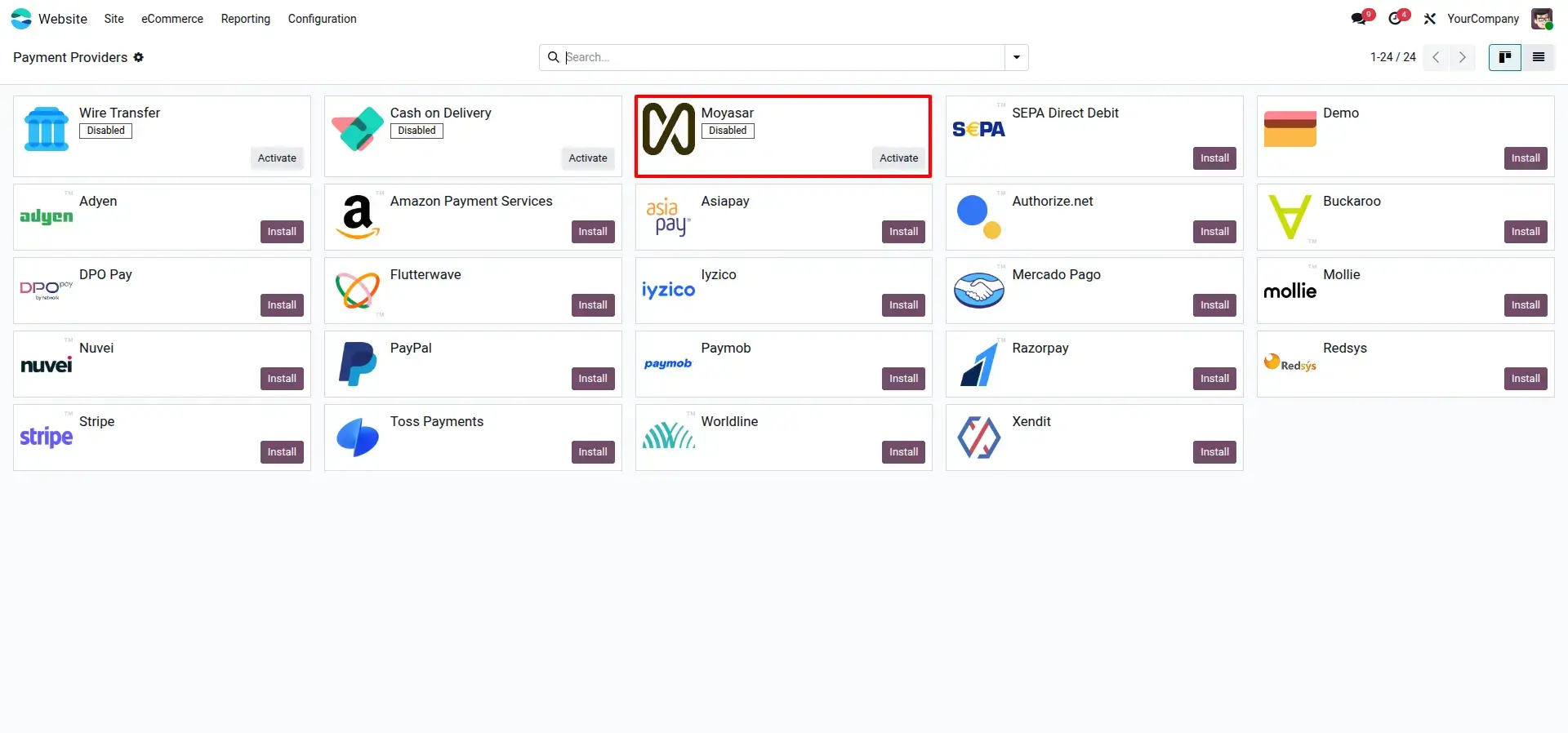Install the Stripe provider
1568x733 pixels.
pyautogui.click(x=282, y=452)
